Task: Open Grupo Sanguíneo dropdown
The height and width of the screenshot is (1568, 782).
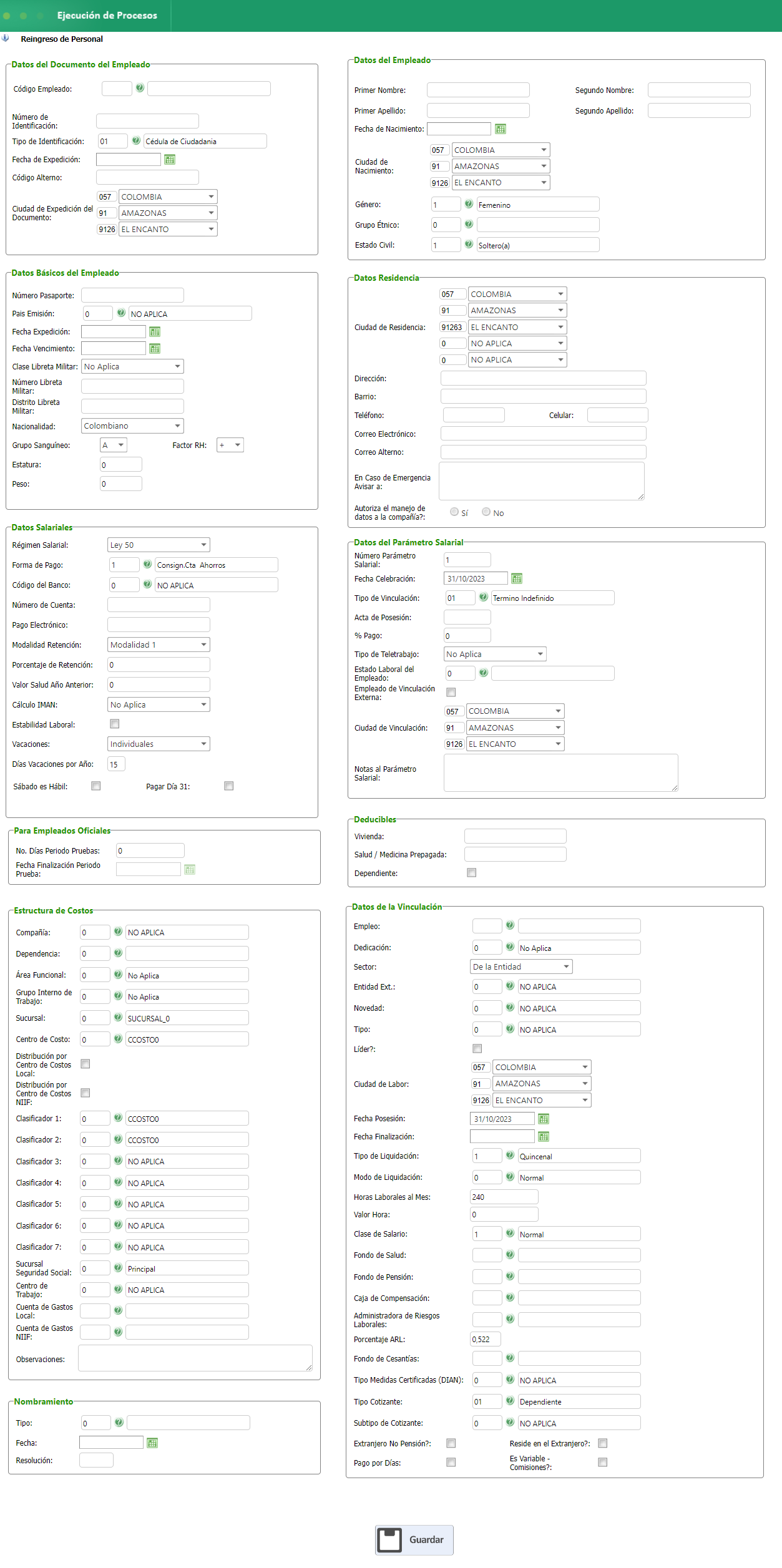Action: [x=114, y=445]
